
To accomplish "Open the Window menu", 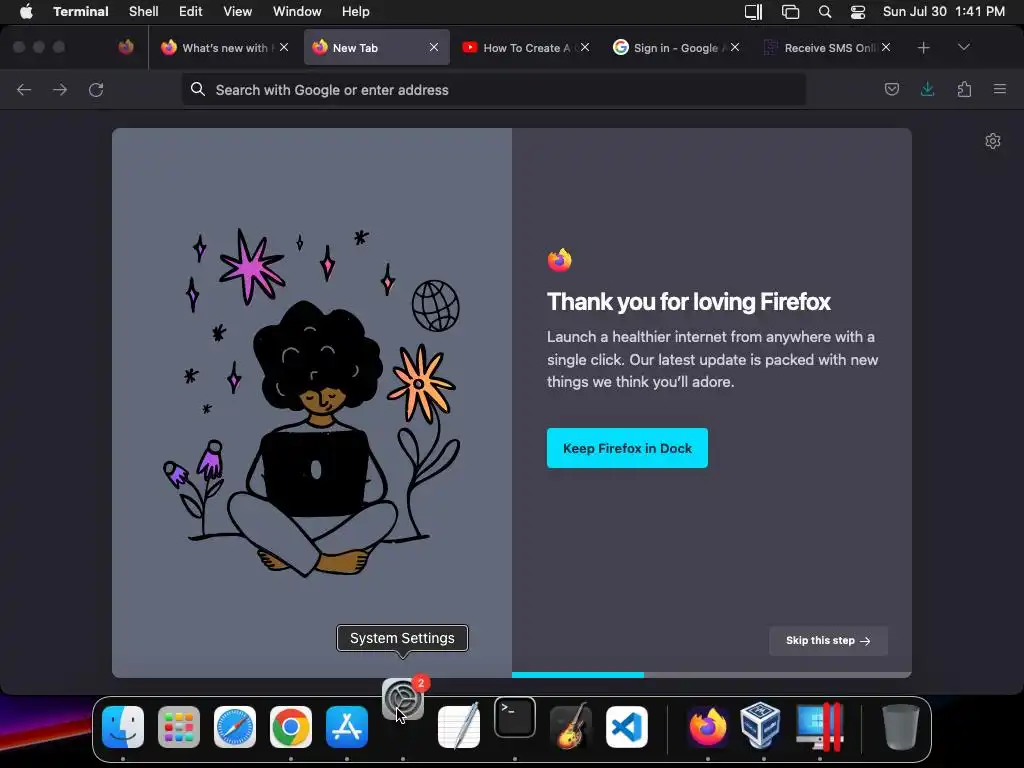I will coord(297,12).
